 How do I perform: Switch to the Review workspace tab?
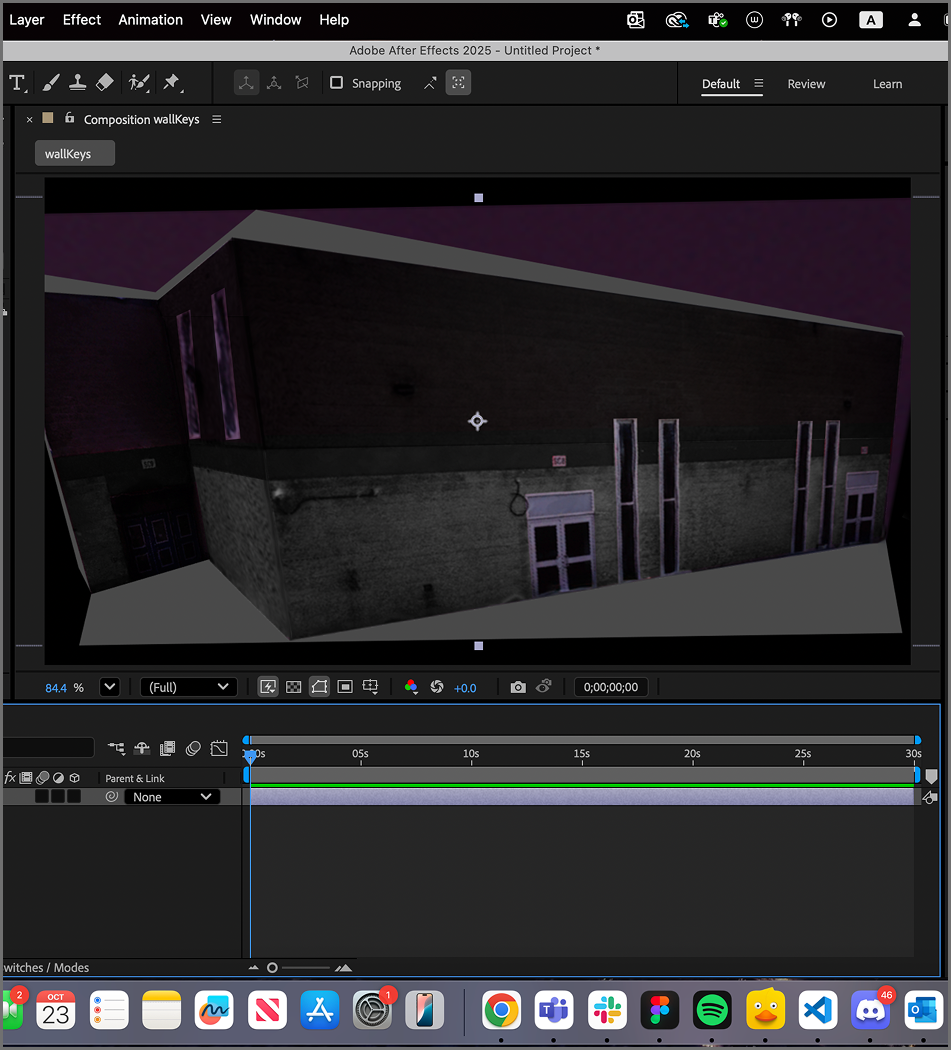pos(806,84)
